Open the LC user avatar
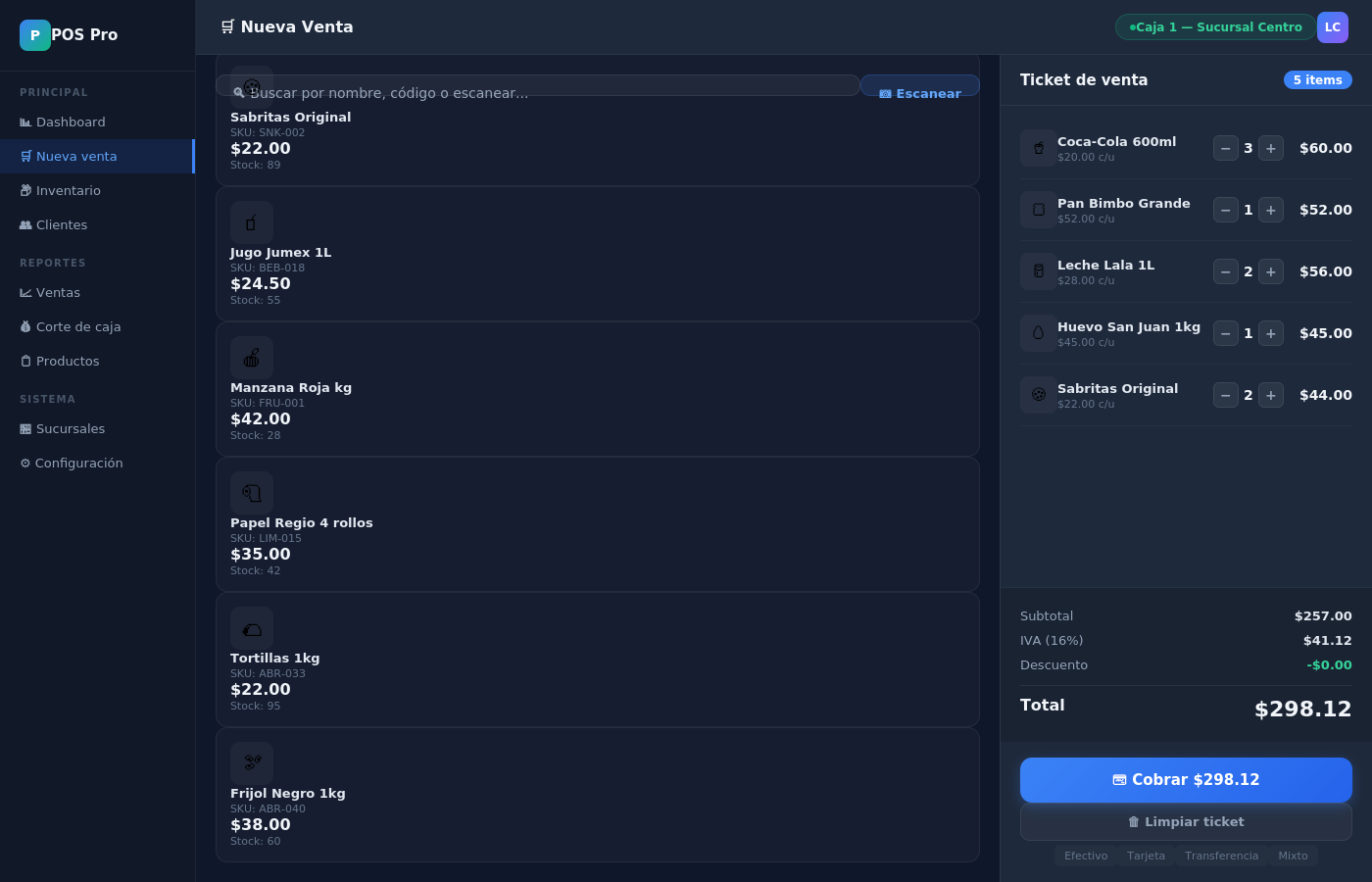This screenshot has width=1372, height=882. (x=1332, y=27)
